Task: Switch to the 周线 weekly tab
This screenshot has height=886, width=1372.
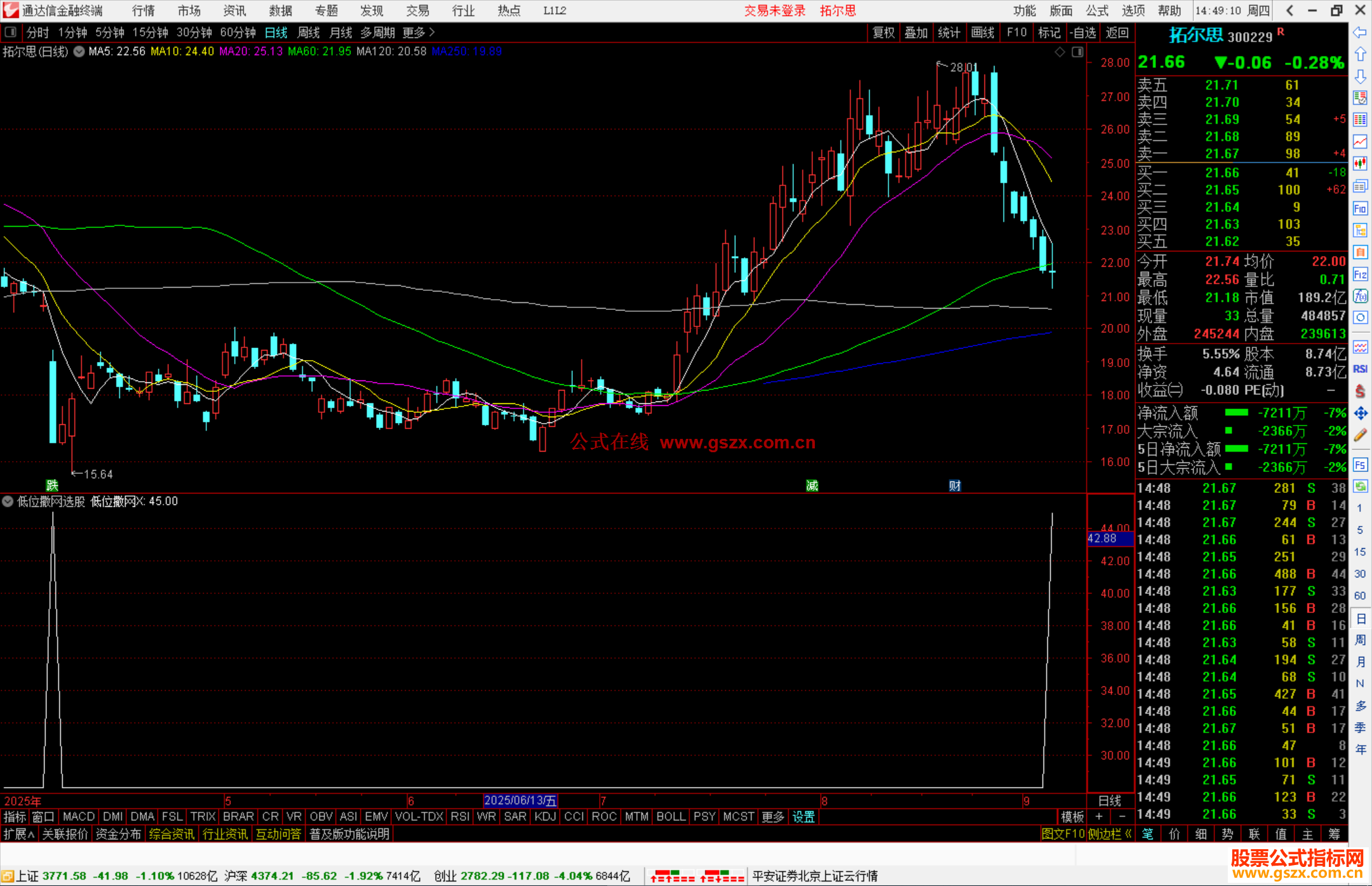Action: coord(309,32)
